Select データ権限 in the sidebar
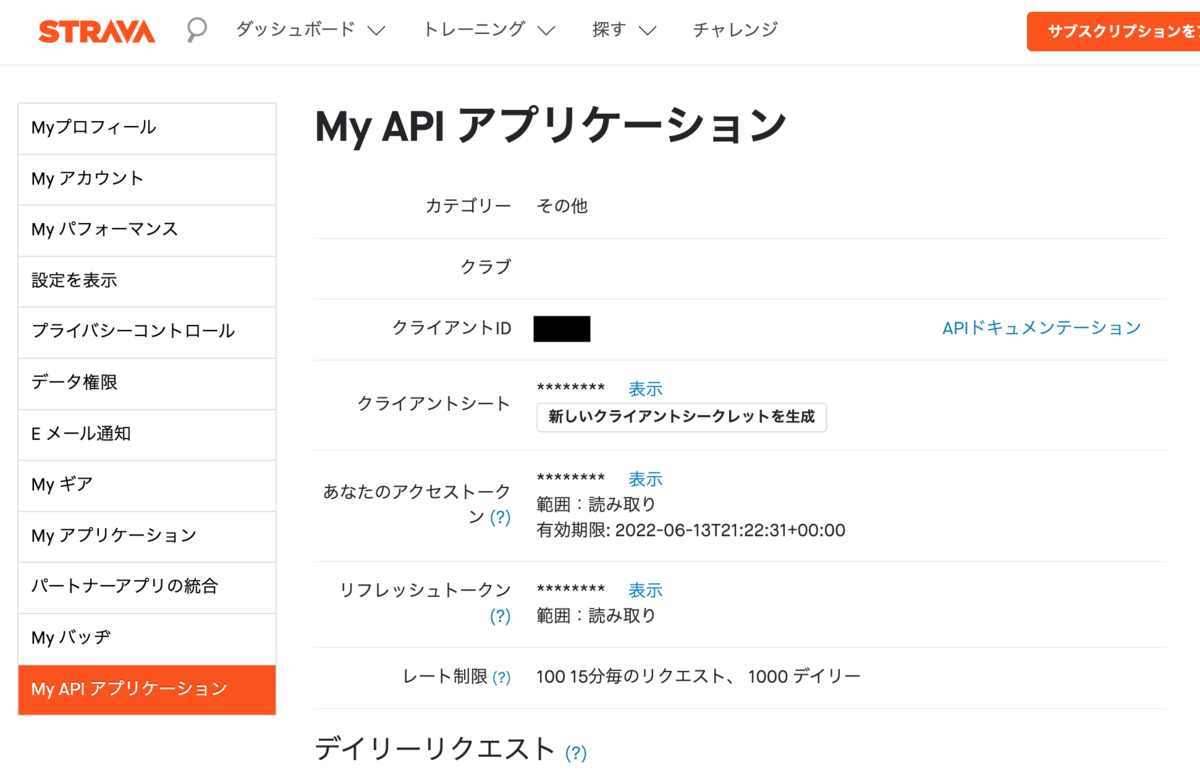The height and width of the screenshot is (771, 1200). coord(147,383)
